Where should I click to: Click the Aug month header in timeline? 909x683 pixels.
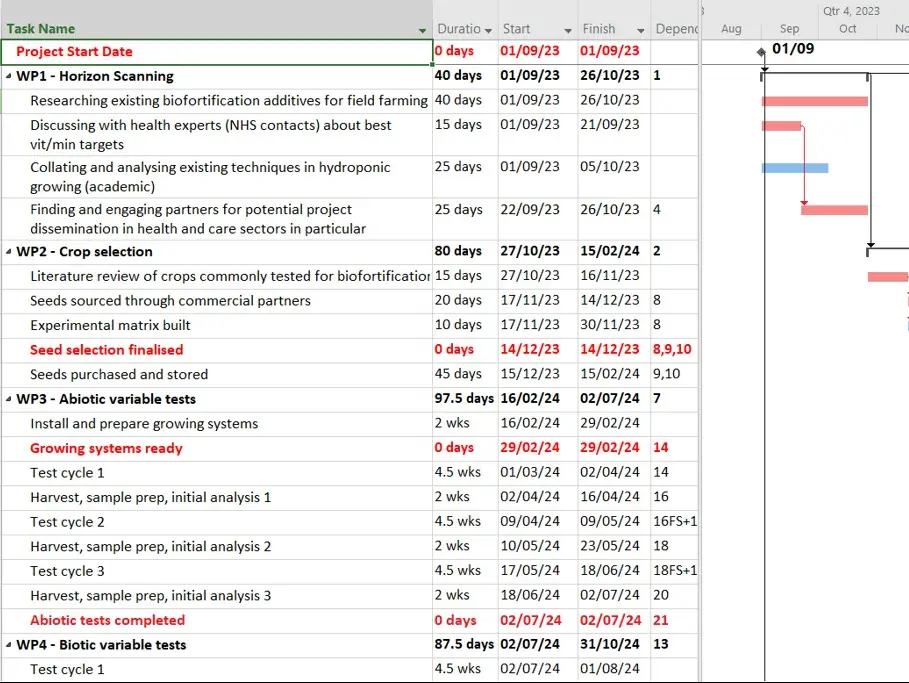tap(731, 29)
